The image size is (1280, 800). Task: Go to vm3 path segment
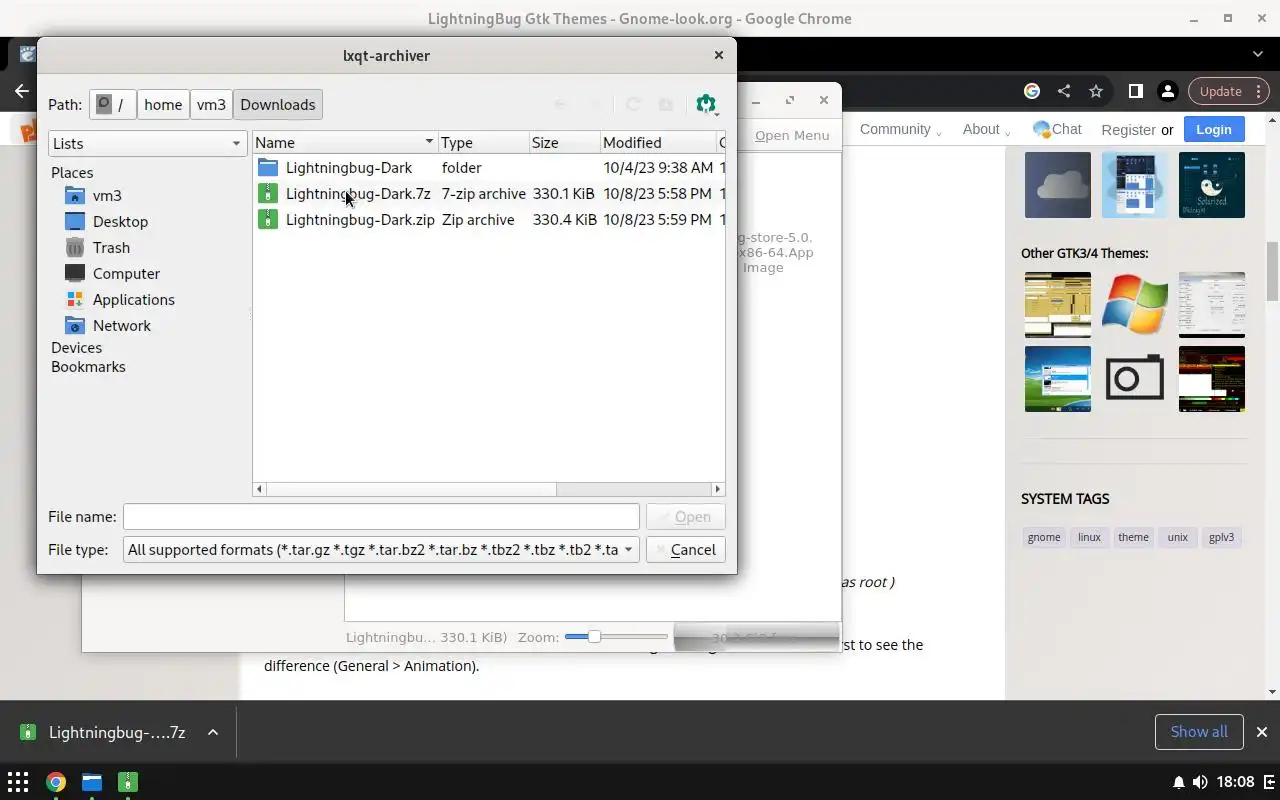(211, 104)
